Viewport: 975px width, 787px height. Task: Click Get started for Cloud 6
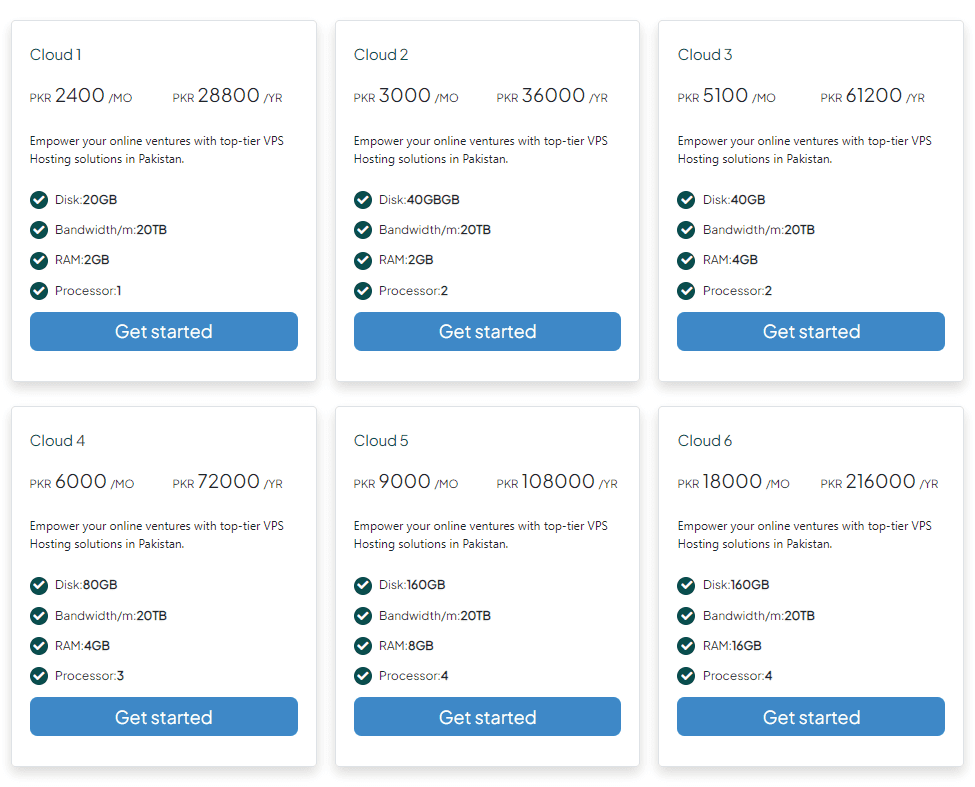pyautogui.click(x=810, y=717)
